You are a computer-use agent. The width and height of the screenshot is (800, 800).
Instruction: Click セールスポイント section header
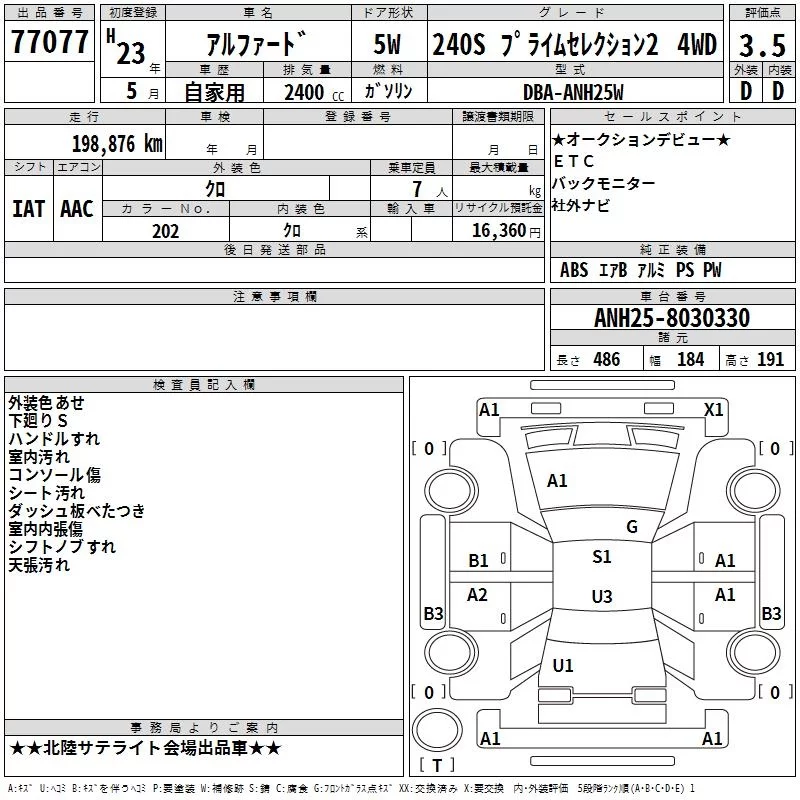[672, 117]
